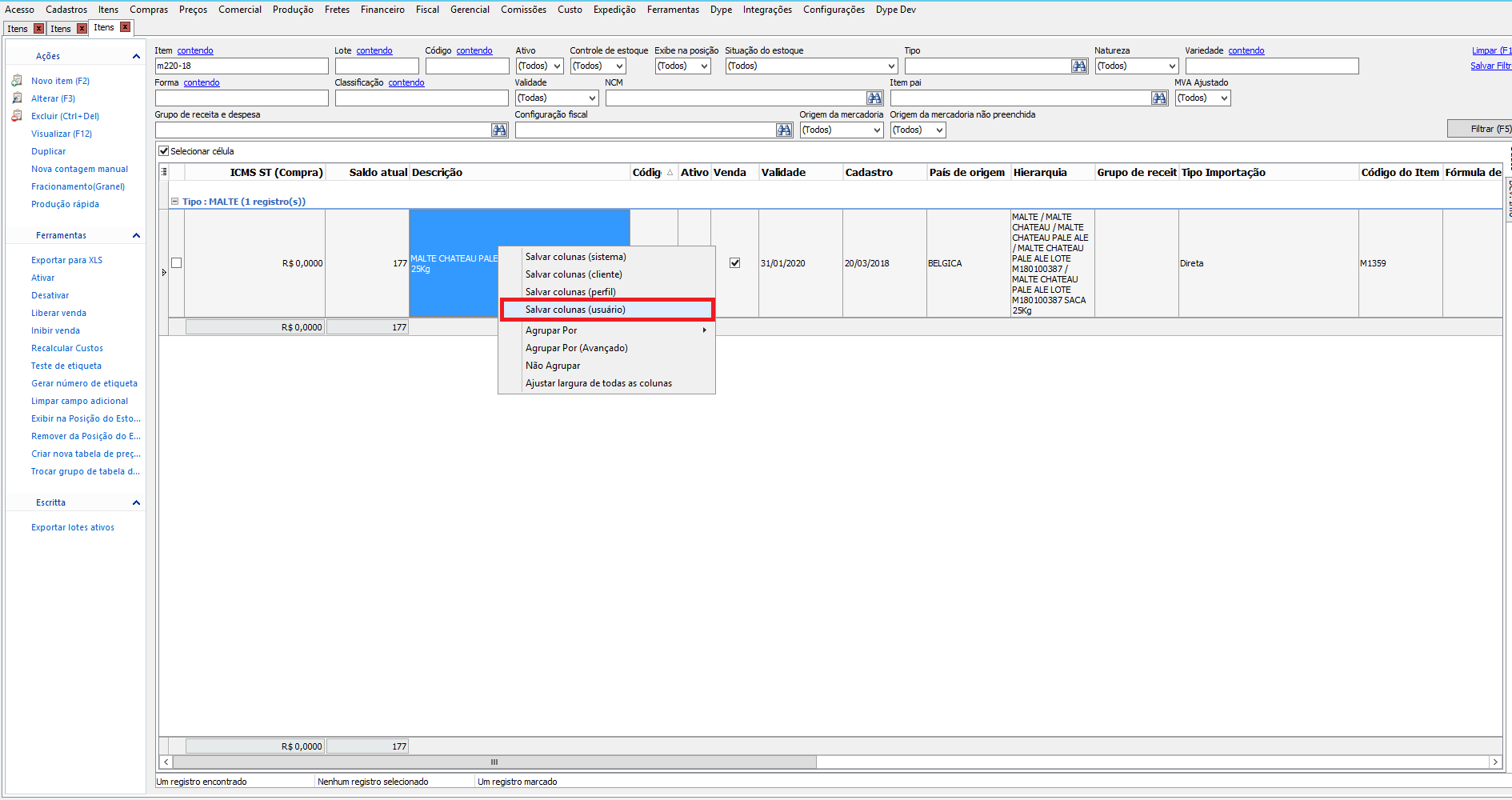The height and width of the screenshot is (800, 1512).
Task: Click Duplicar action
Action: [49, 151]
